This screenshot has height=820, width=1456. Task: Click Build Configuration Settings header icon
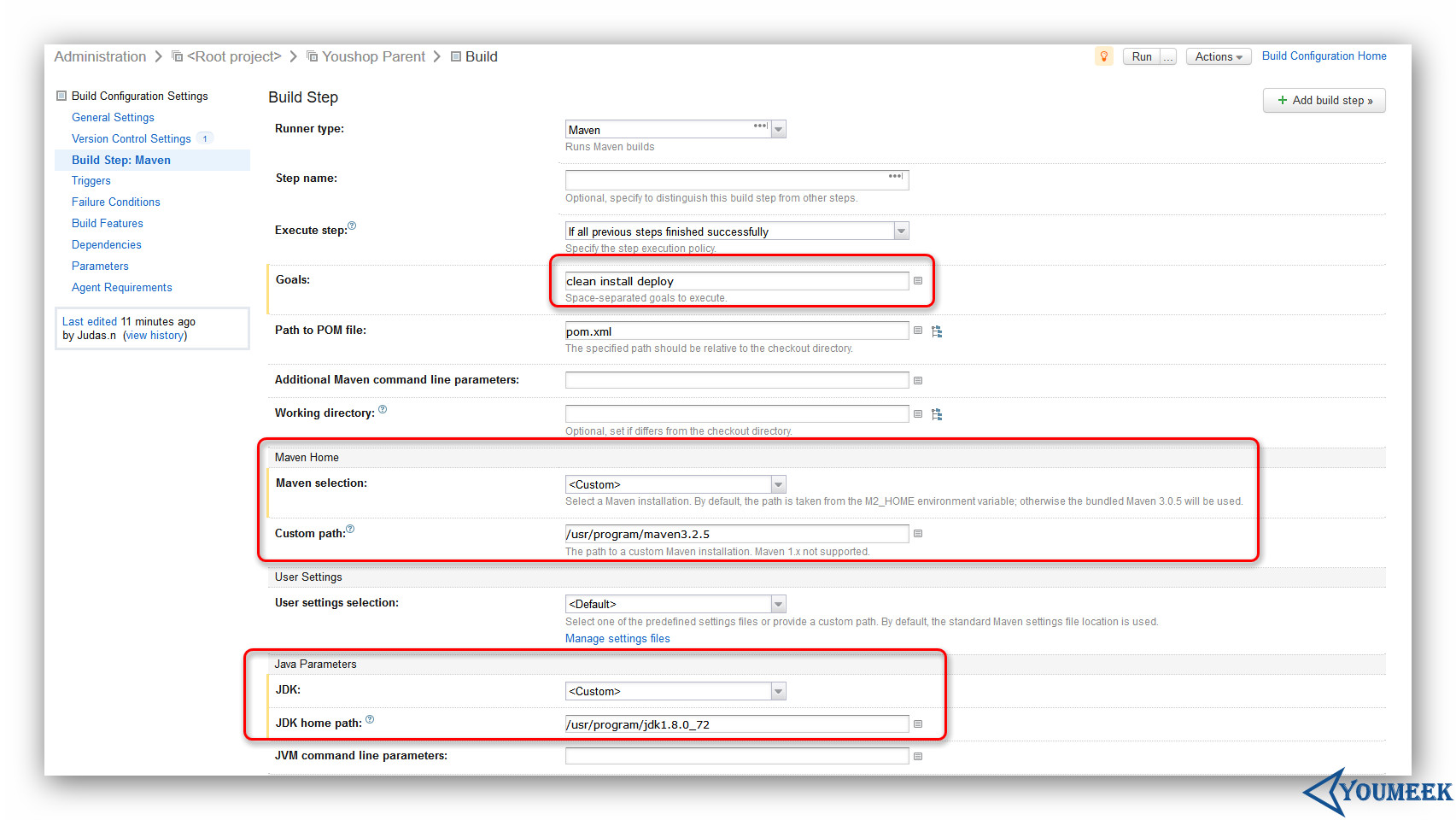tap(61, 96)
